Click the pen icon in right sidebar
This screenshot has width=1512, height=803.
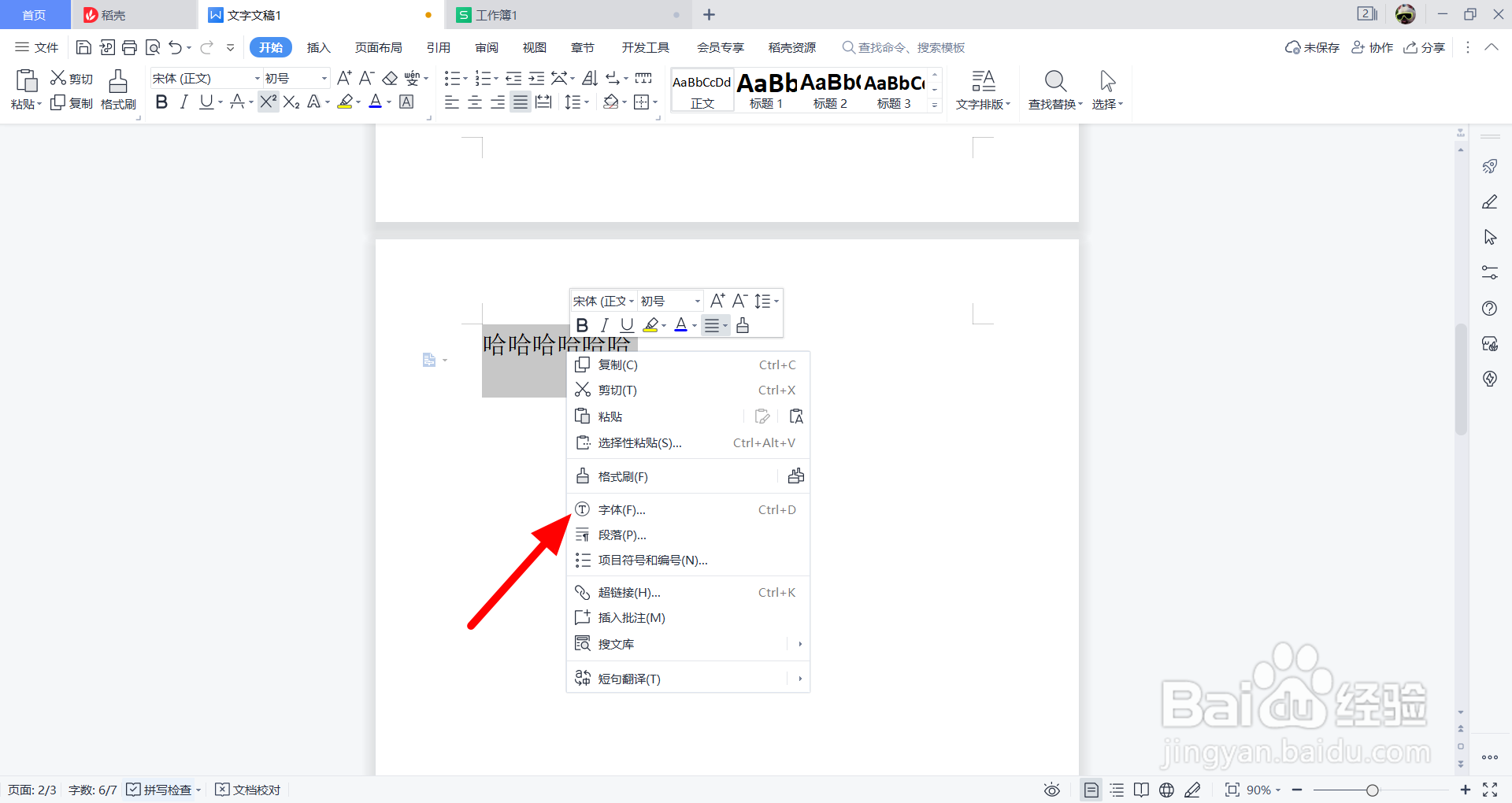point(1489,202)
